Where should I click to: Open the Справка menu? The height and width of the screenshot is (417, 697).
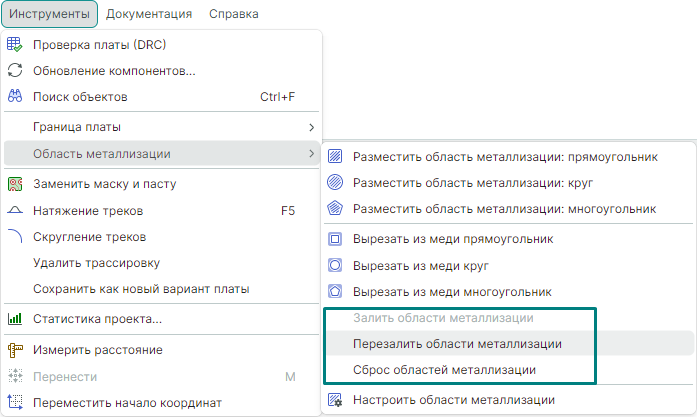[234, 15]
